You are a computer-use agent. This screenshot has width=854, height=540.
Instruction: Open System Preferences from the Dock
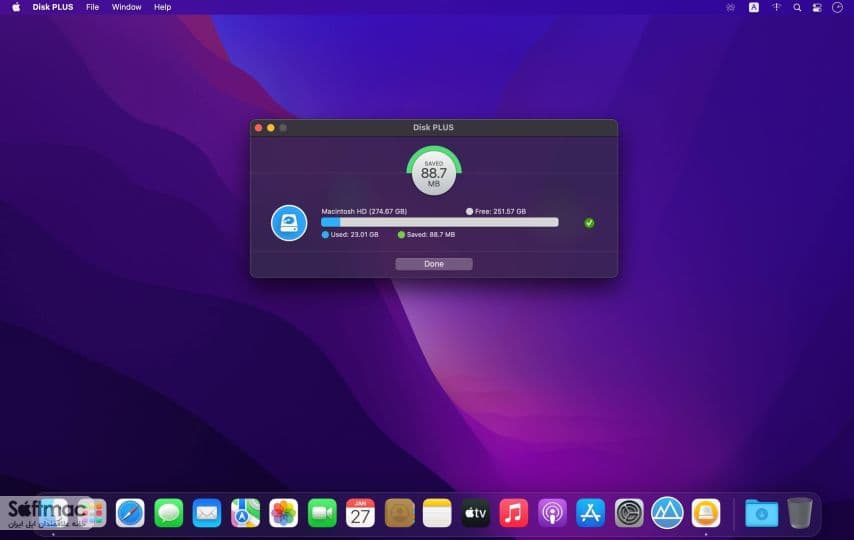click(x=629, y=513)
